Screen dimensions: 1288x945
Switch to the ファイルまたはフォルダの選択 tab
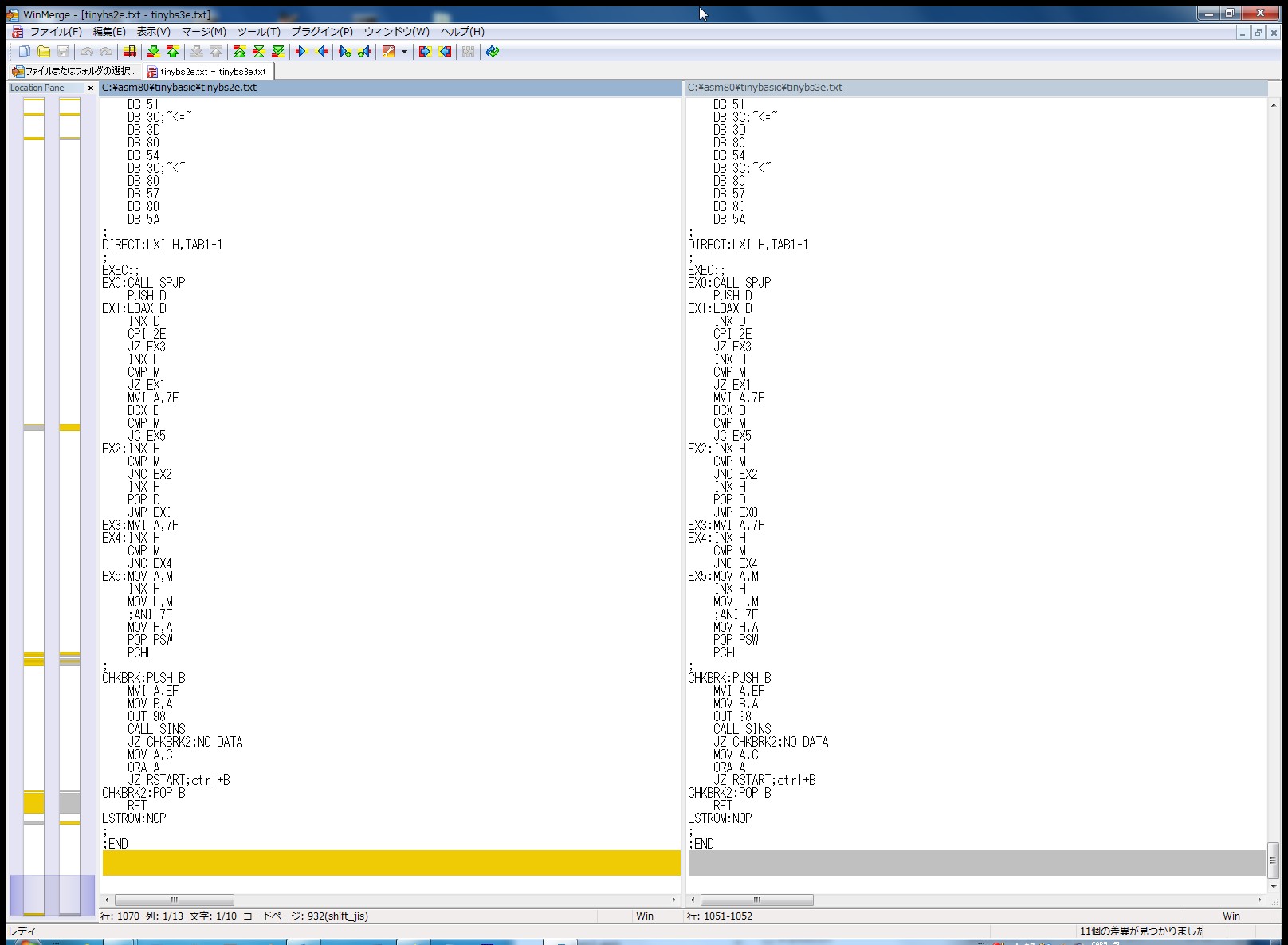pos(74,71)
